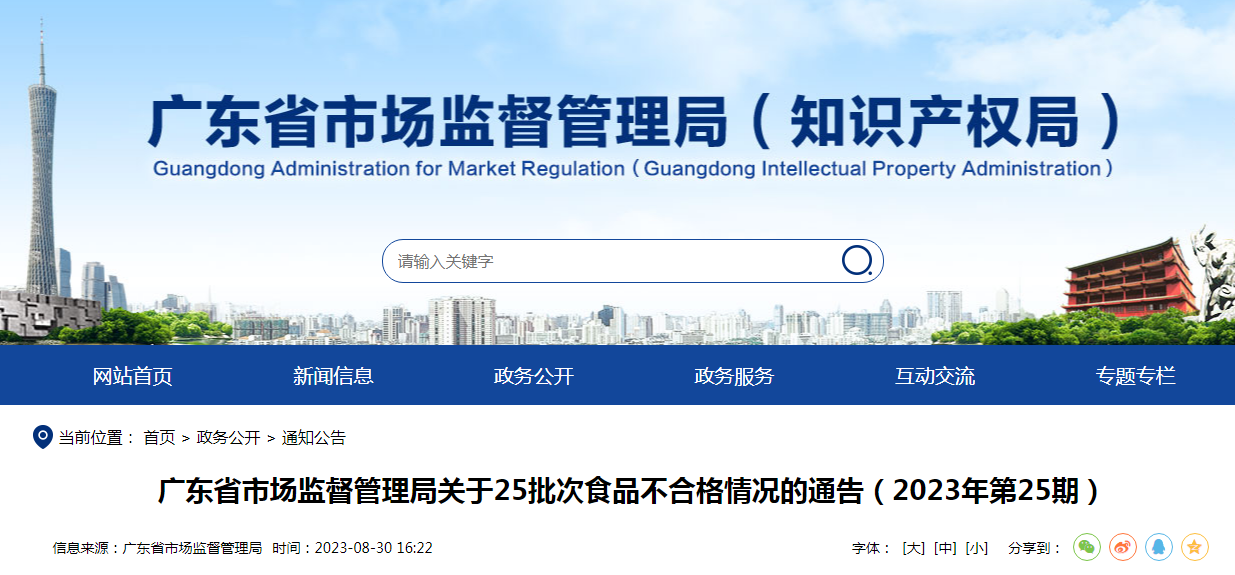Go to 通知公告 in breadcrumb
Viewport: 1235px width, 575px height.
pyautogui.click(x=314, y=437)
